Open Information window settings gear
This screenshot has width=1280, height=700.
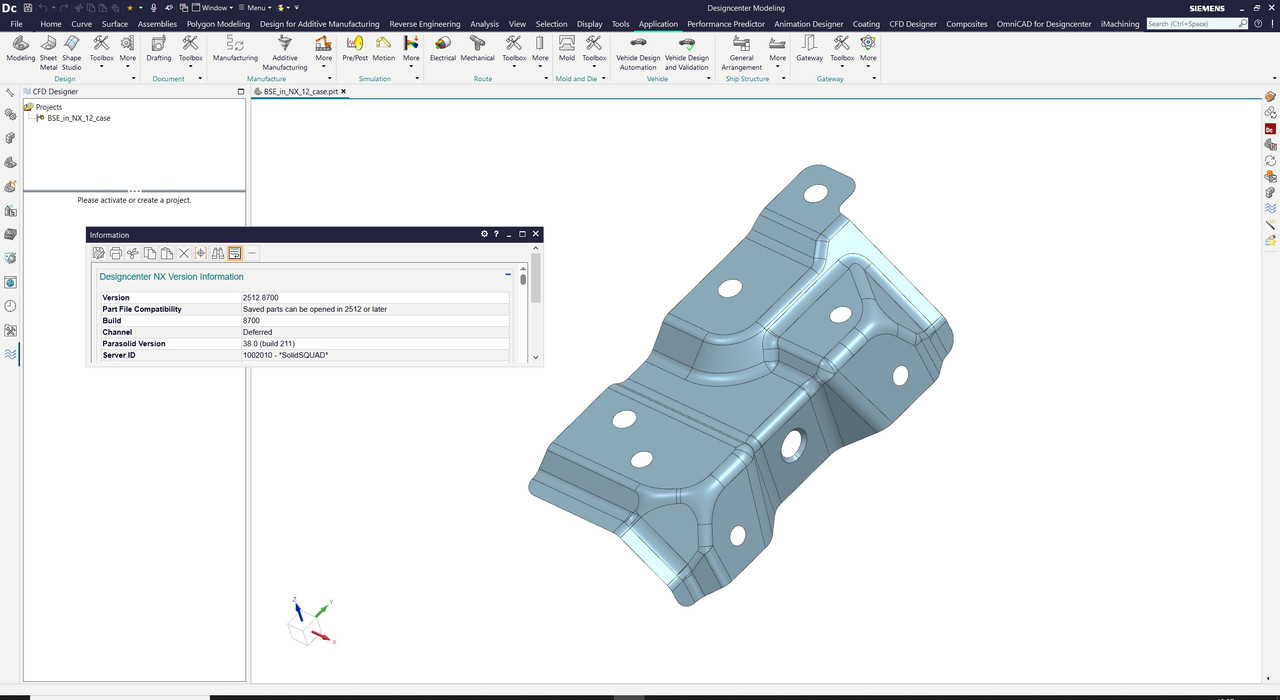click(x=484, y=234)
